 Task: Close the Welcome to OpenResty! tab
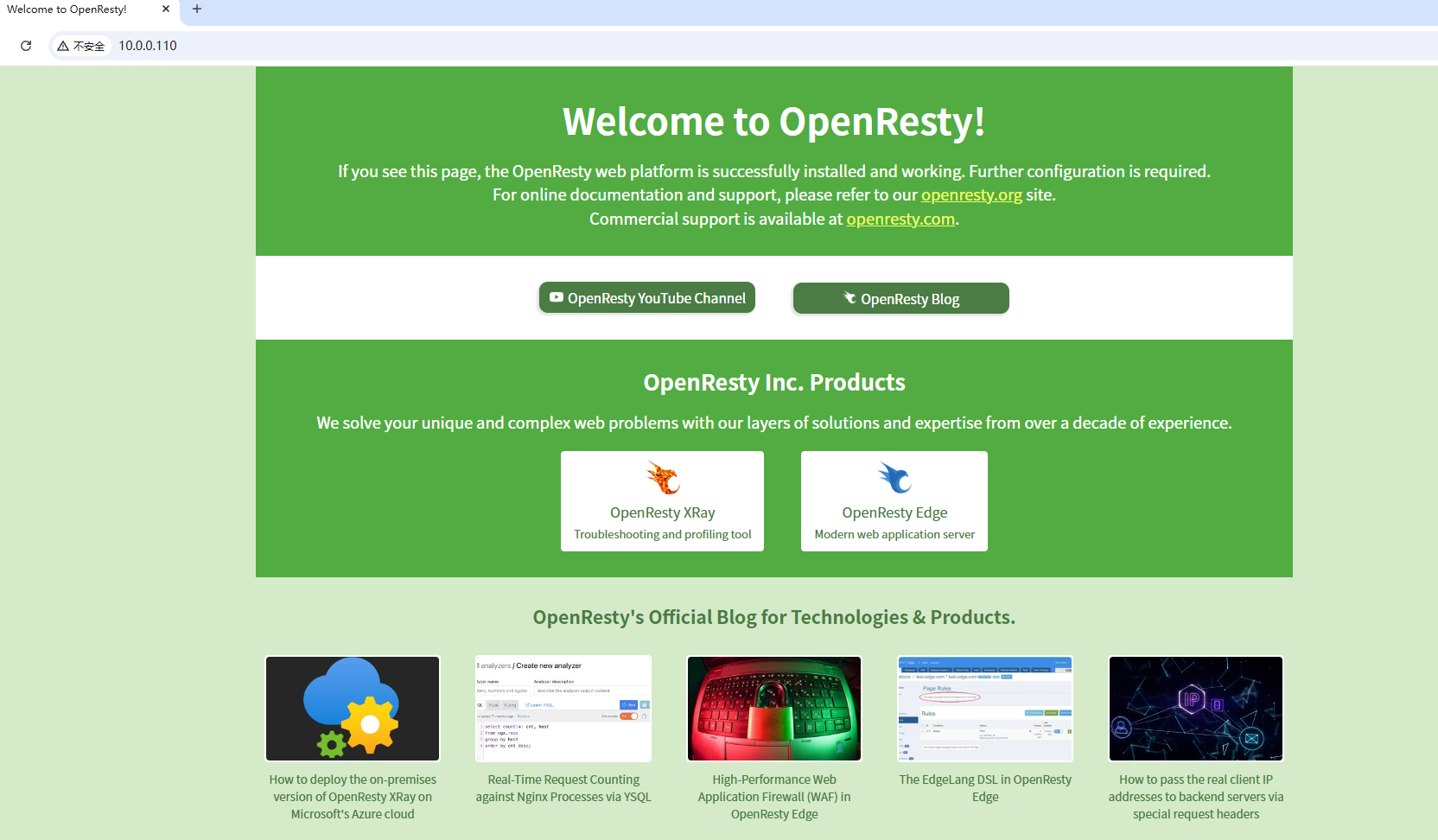pyautogui.click(x=166, y=9)
